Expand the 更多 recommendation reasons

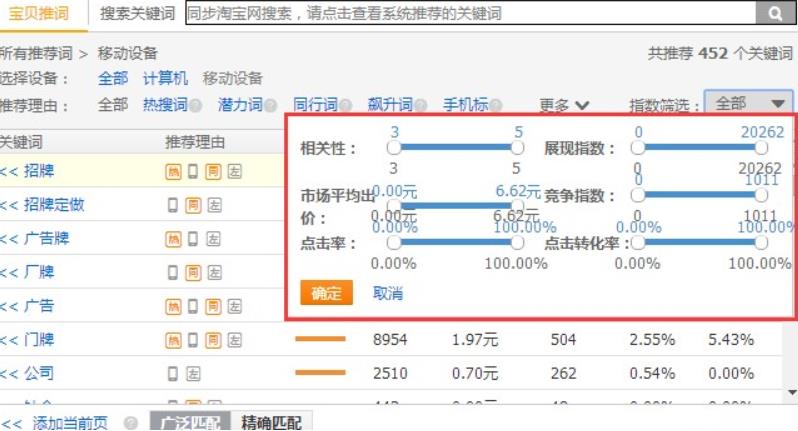[564, 105]
